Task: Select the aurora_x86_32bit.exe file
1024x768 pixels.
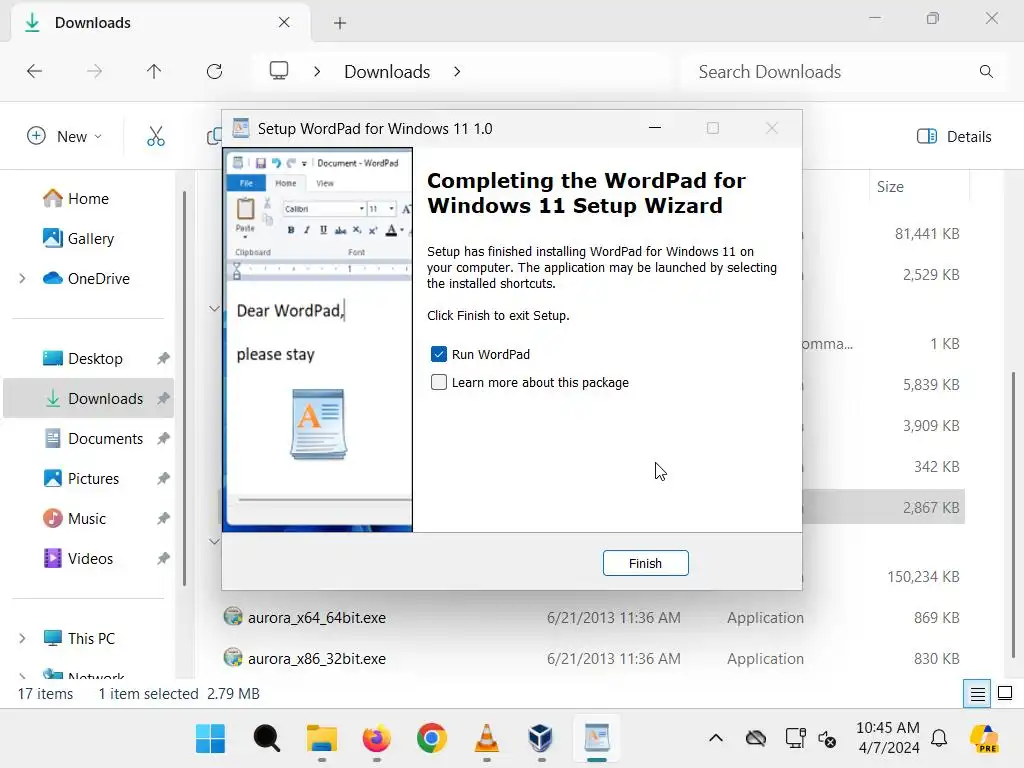Action: [x=317, y=658]
